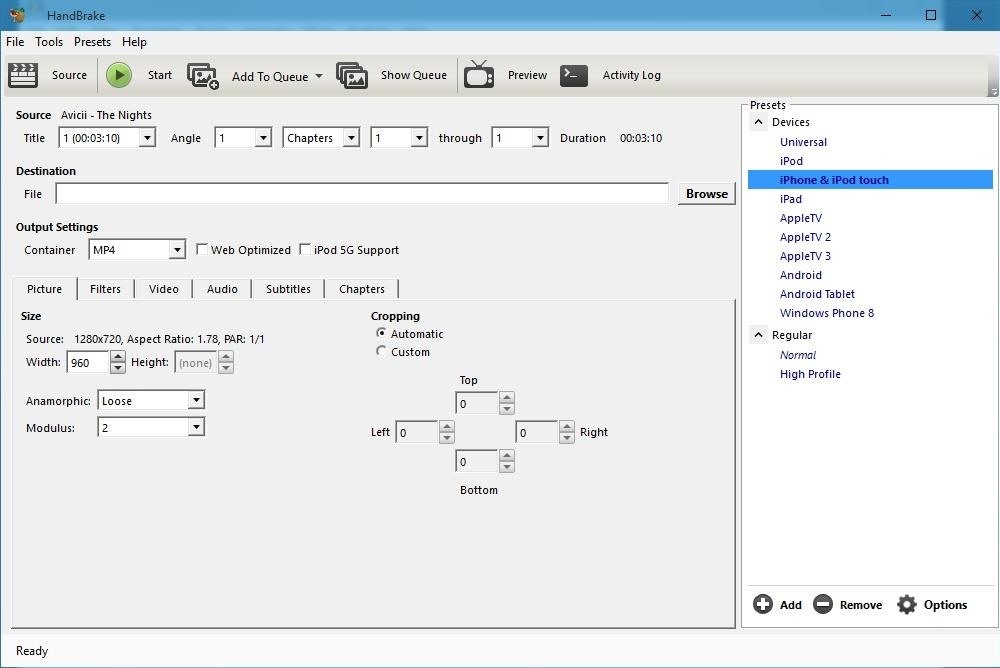Open the Modulus dropdown
The width and height of the screenshot is (1000, 668).
pos(196,427)
